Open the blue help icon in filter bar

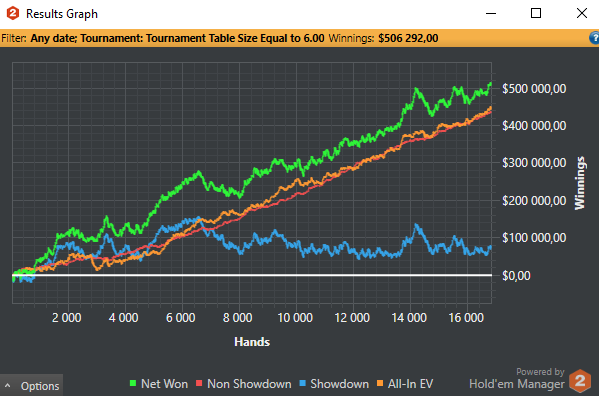pyautogui.click(x=594, y=38)
